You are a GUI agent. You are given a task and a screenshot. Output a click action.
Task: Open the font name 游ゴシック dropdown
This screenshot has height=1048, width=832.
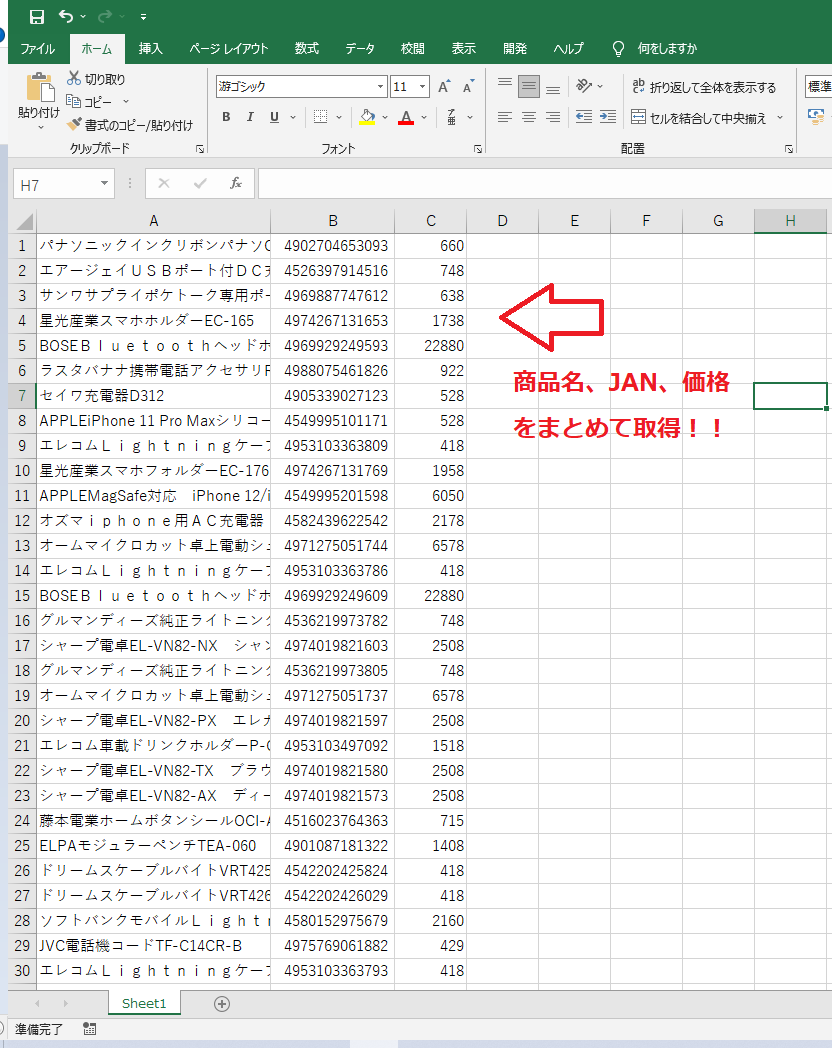click(380, 87)
